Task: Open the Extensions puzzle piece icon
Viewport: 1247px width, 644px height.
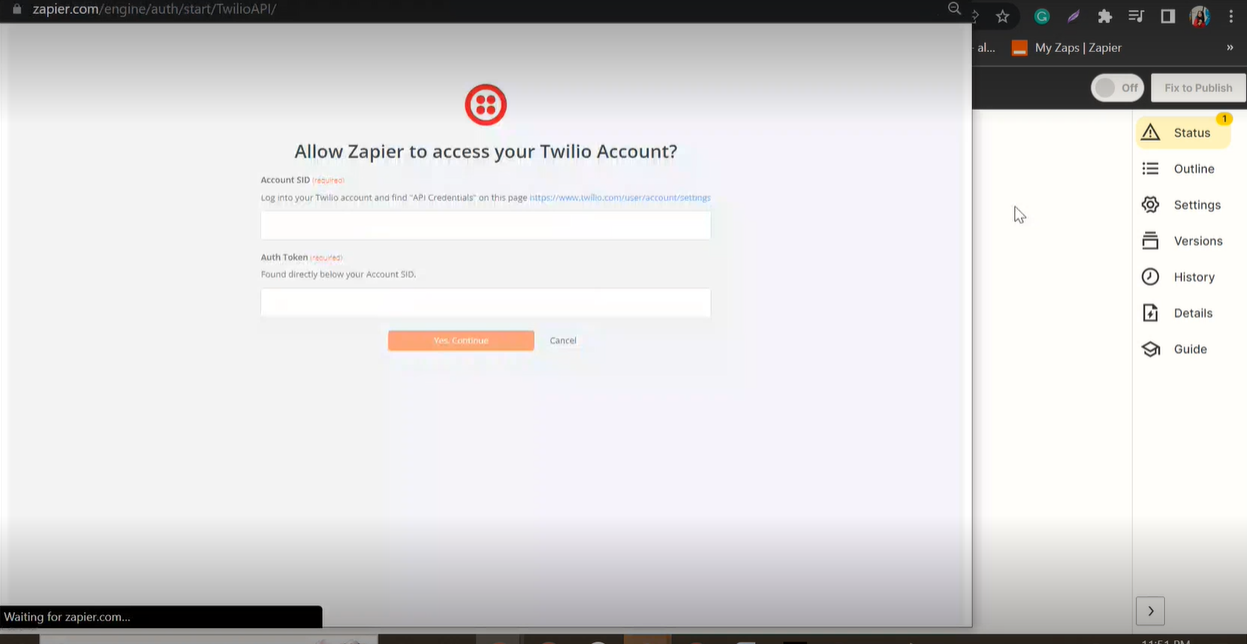Action: [x=1104, y=16]
